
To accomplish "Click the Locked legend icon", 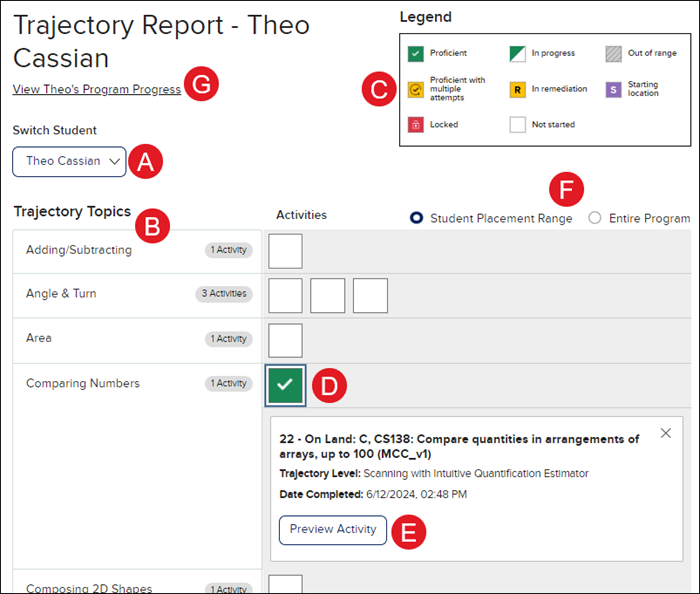I will tap(415, 125).
